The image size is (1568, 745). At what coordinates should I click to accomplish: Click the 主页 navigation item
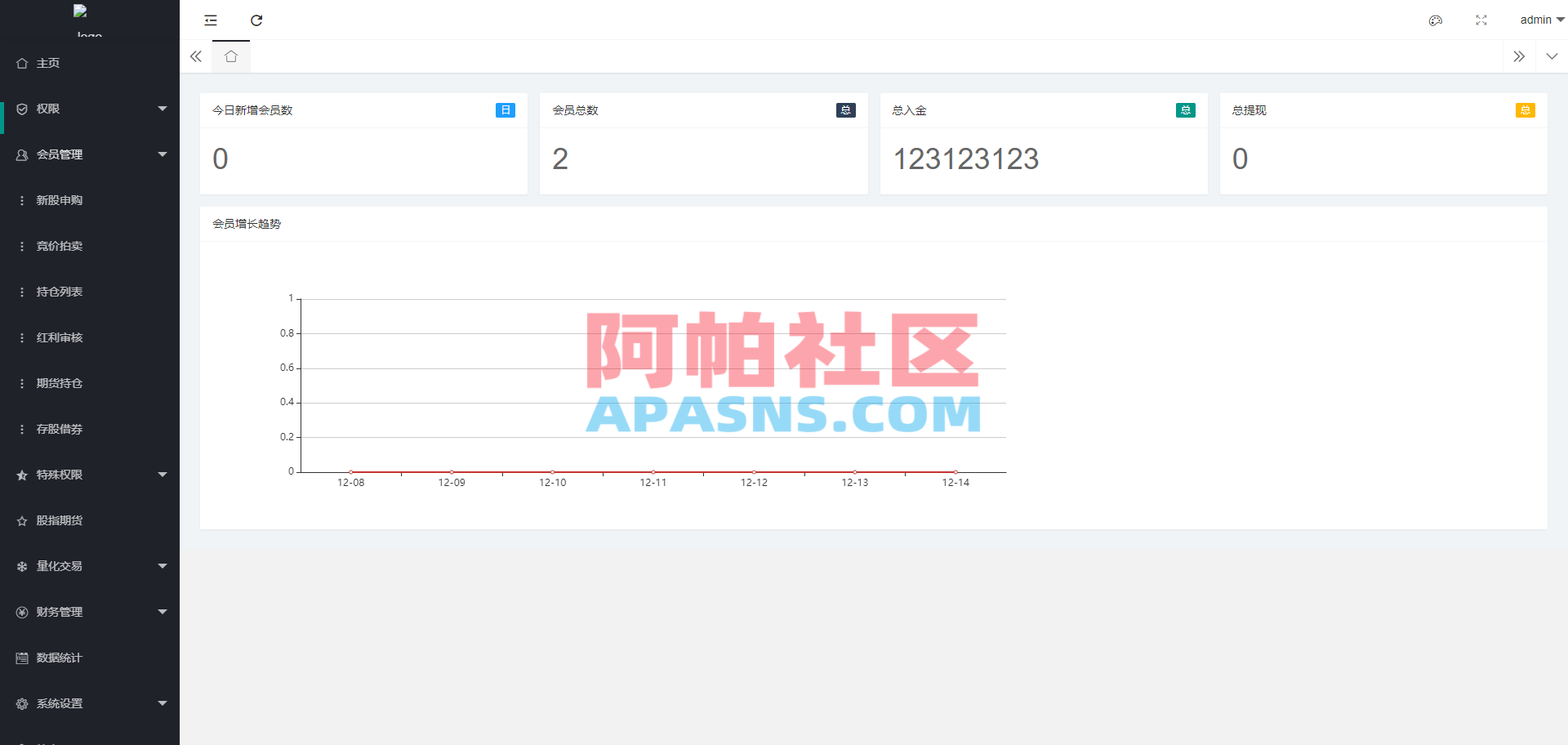coord(47,63)
